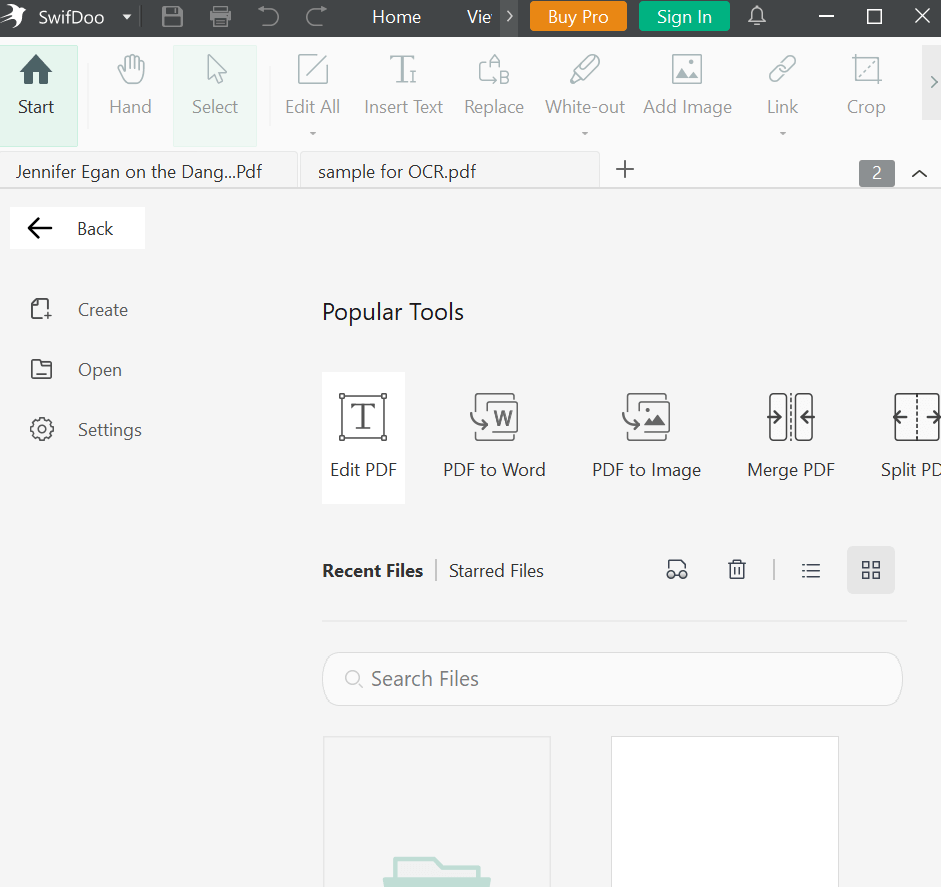Screen dimensions: 941x887
Task: Click Create in the sidebar
Action: (x=79, y=310)
